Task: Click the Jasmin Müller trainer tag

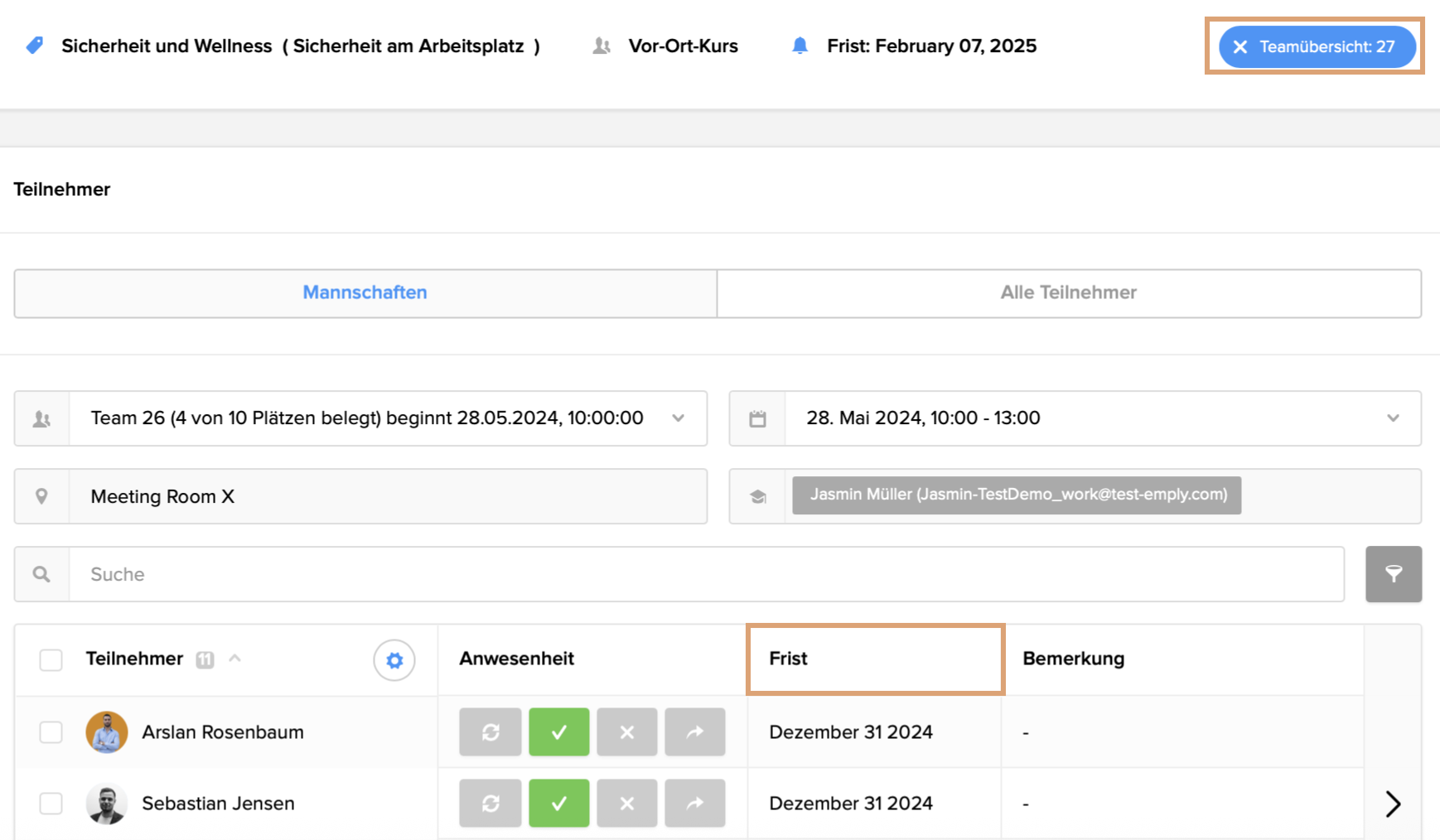Action: coord(1017,495)
